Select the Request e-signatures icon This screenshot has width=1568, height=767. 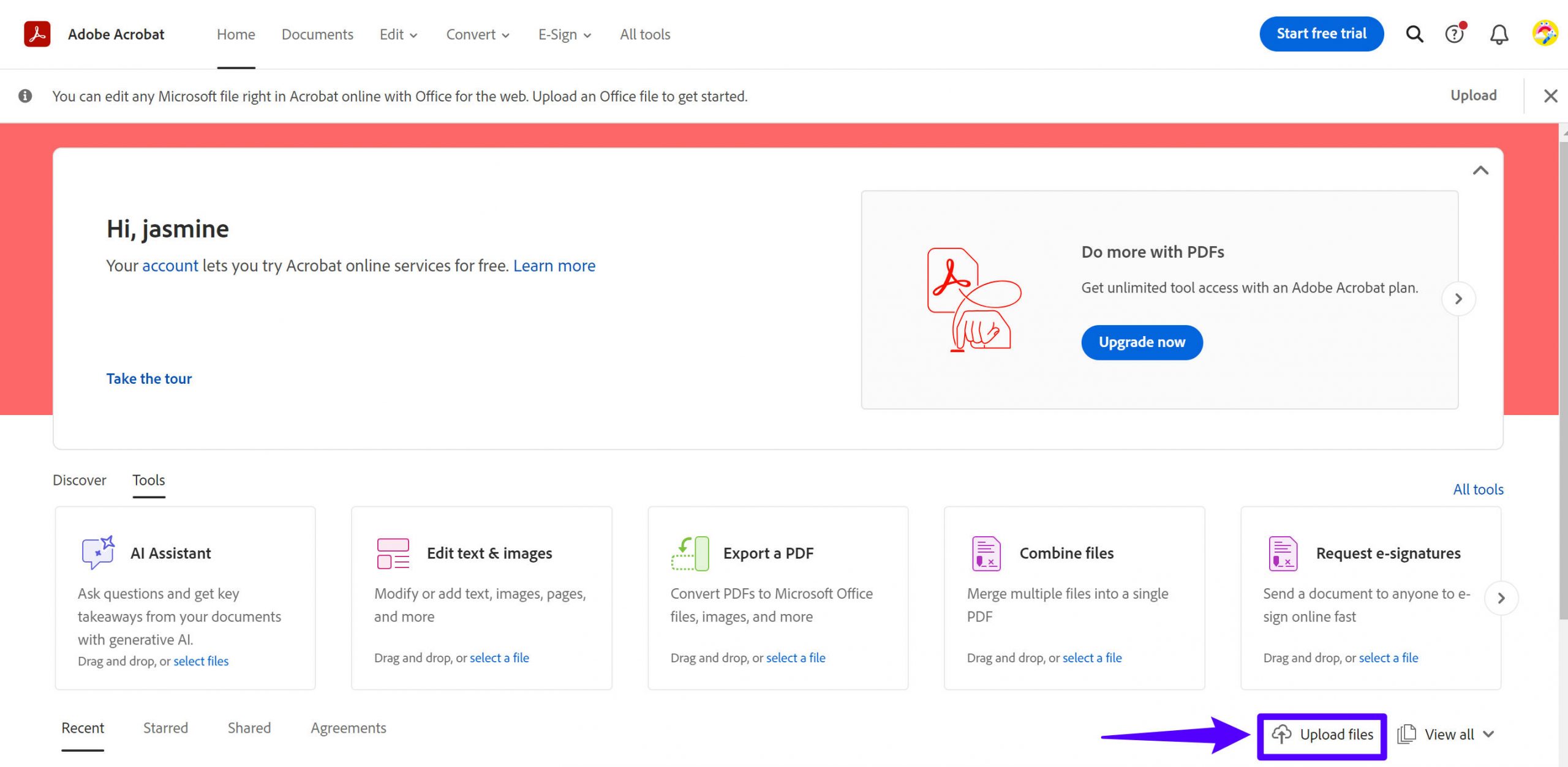pyautogui.click(x=1283, y=552)
